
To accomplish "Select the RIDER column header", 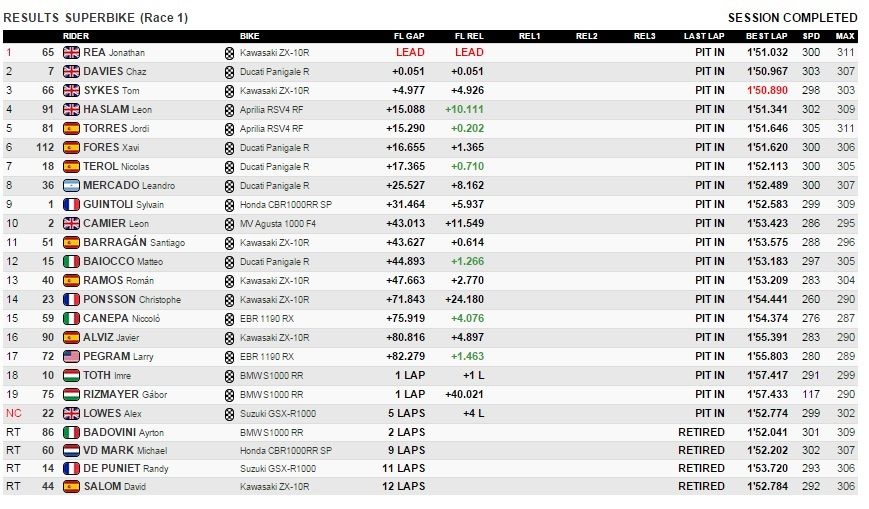I will point(76,36).
